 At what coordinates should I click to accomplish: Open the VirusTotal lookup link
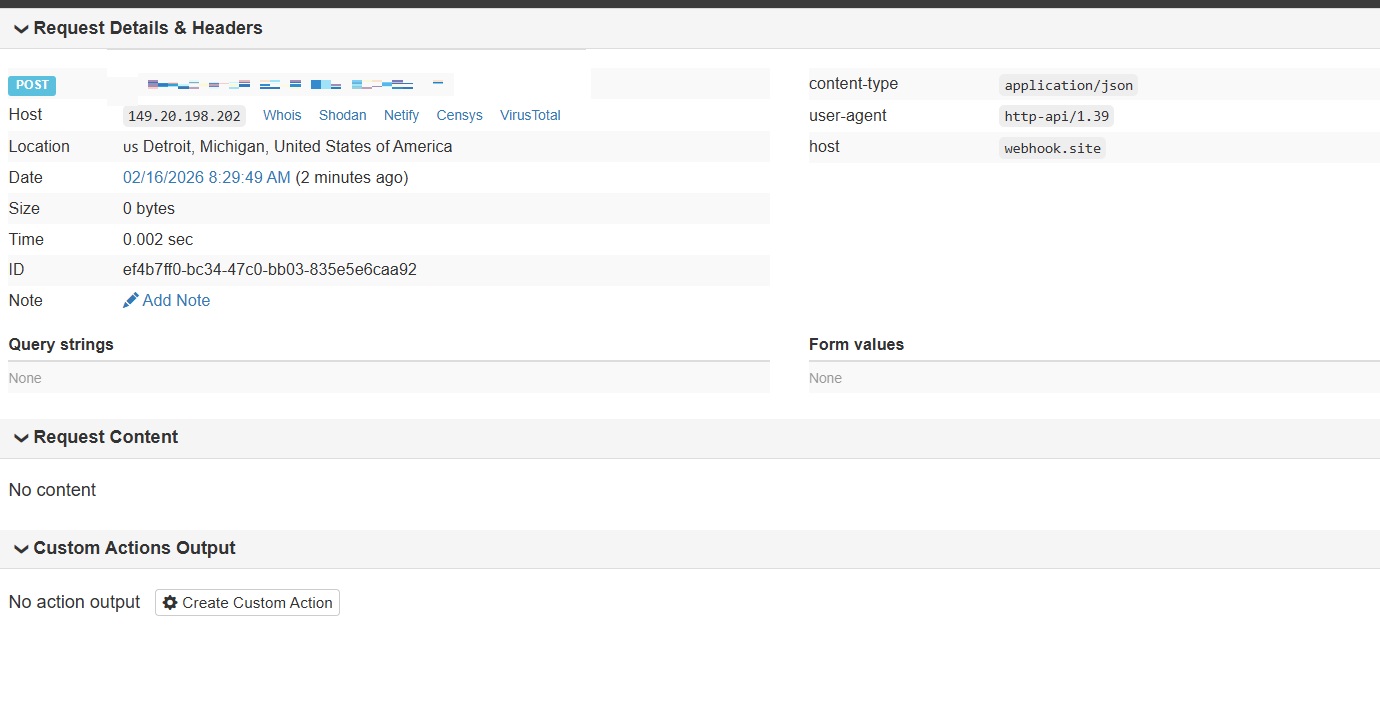[x=530, y=115]
